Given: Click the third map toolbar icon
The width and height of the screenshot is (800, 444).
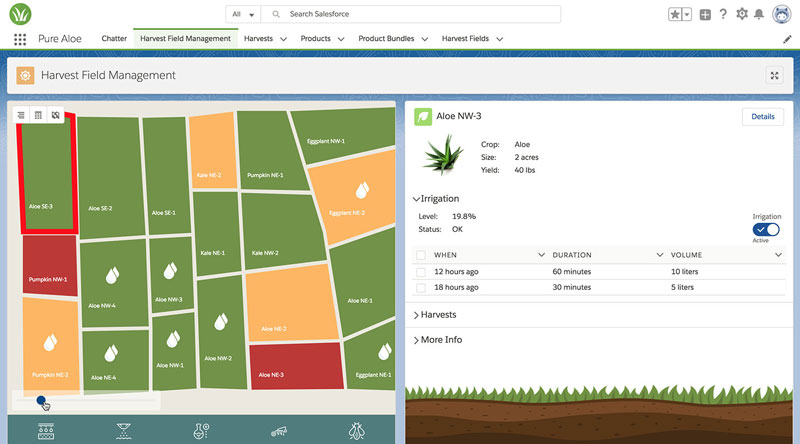Looking at the screenshot, I should tap(56, 115).
